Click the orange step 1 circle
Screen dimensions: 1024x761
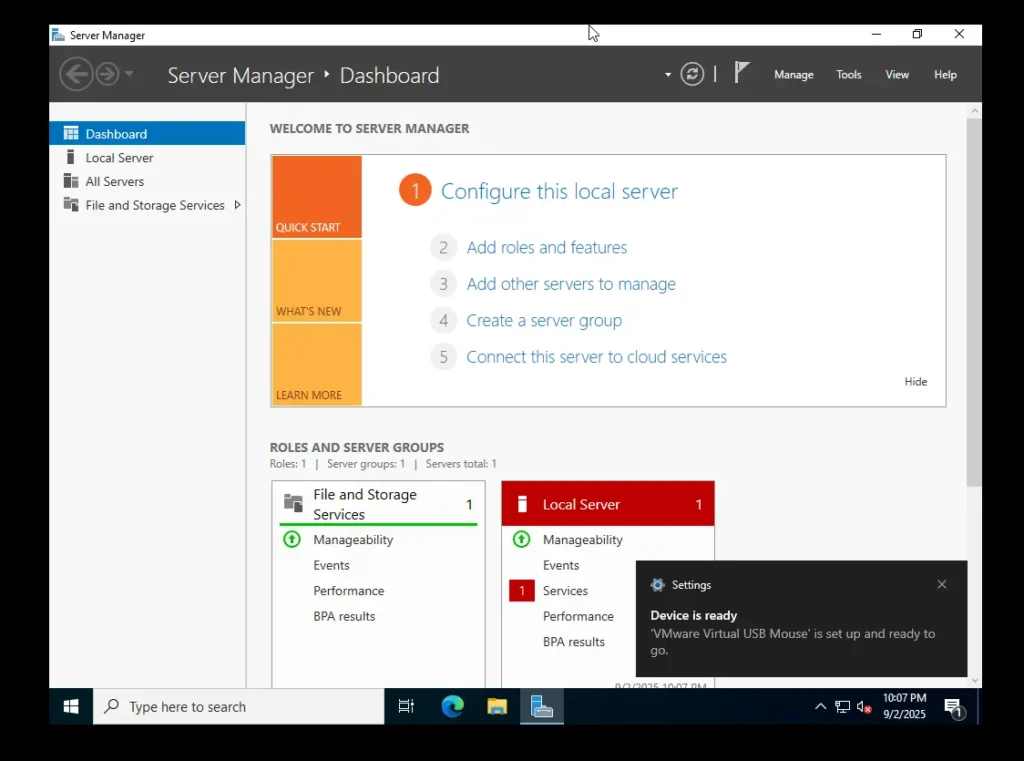(415, 190)
